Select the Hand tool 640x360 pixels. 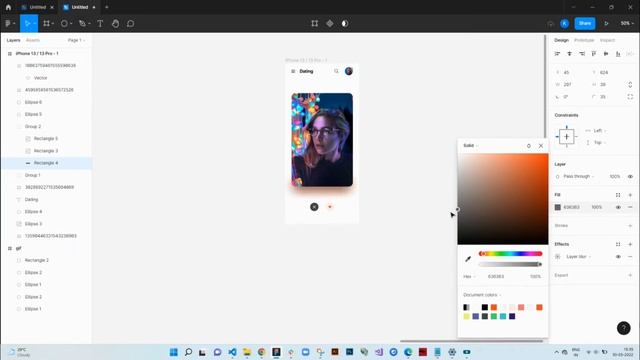[116, 23]
